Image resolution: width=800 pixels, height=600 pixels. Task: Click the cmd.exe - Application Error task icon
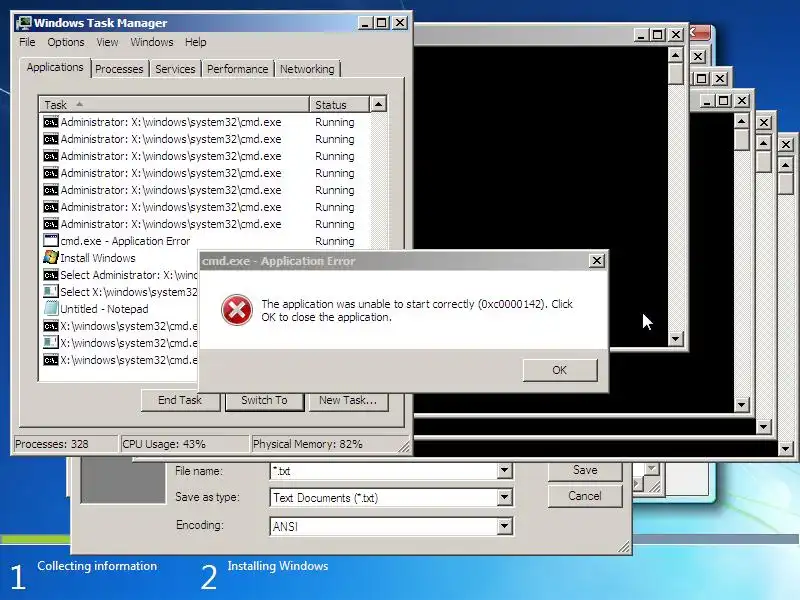coord(51,241)
